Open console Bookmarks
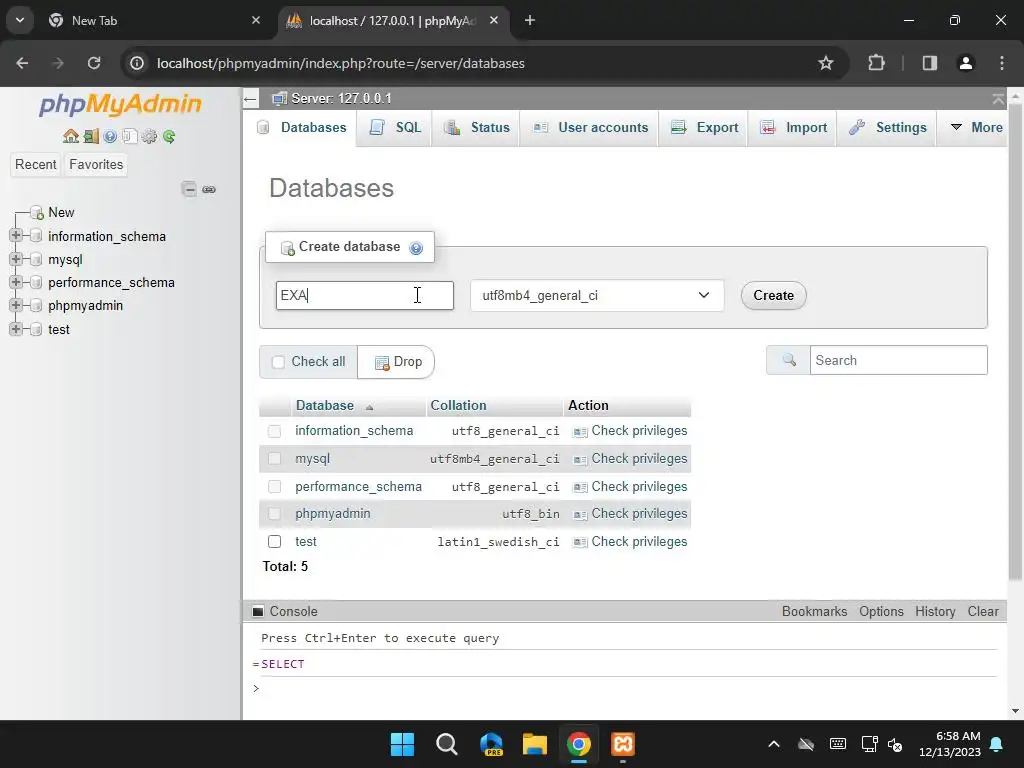 (814, 611)
